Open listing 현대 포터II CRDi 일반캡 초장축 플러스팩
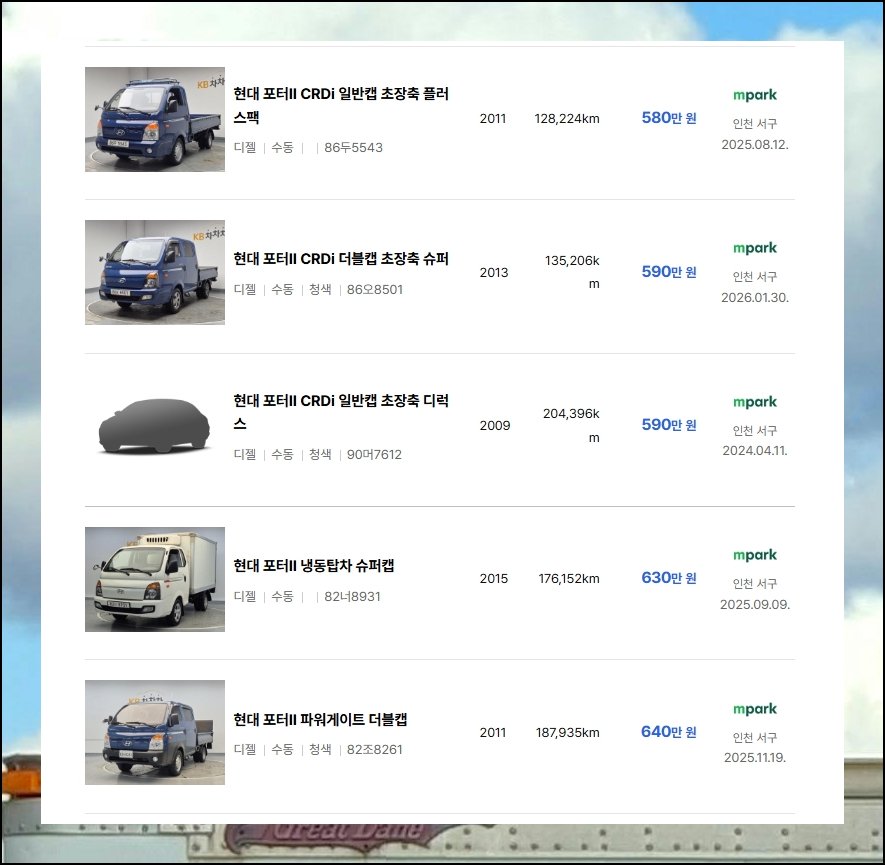The image size is (885, 865). pyautogui.click(x=341, y=105)
